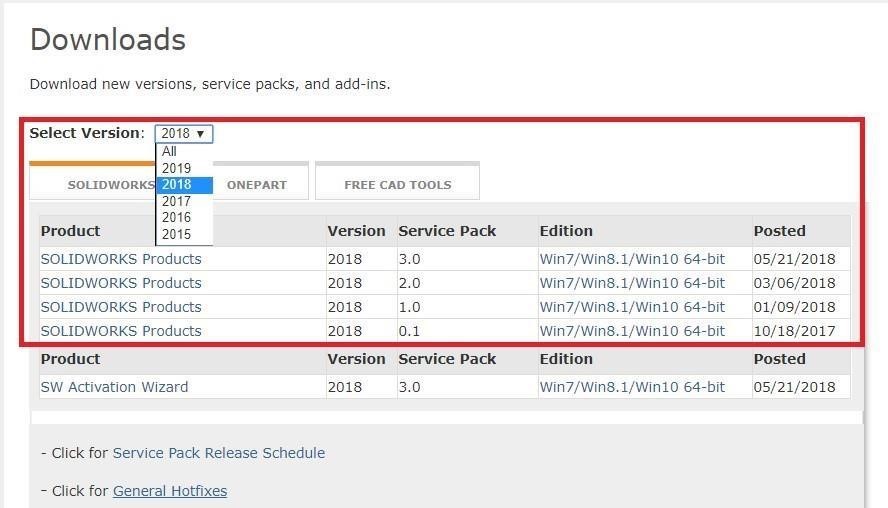Click the Downloads page heading

click(x=108, y=40)
